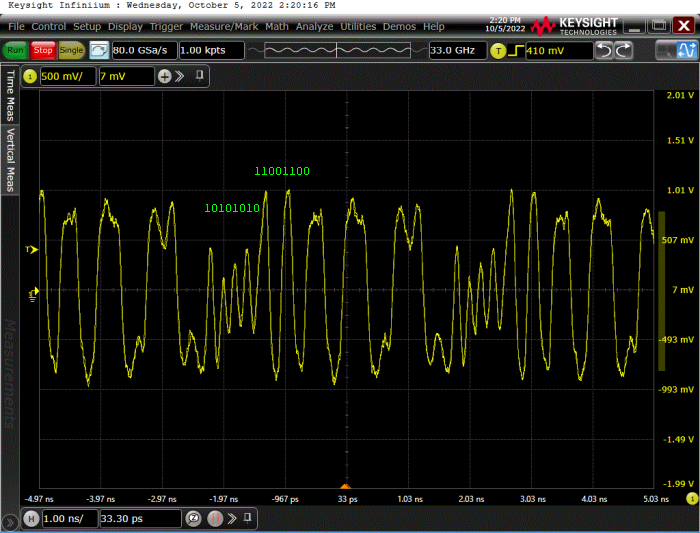Toggle the horizontal H button
This screenshot has height=533, width=700.
click(x=31, y=518)
